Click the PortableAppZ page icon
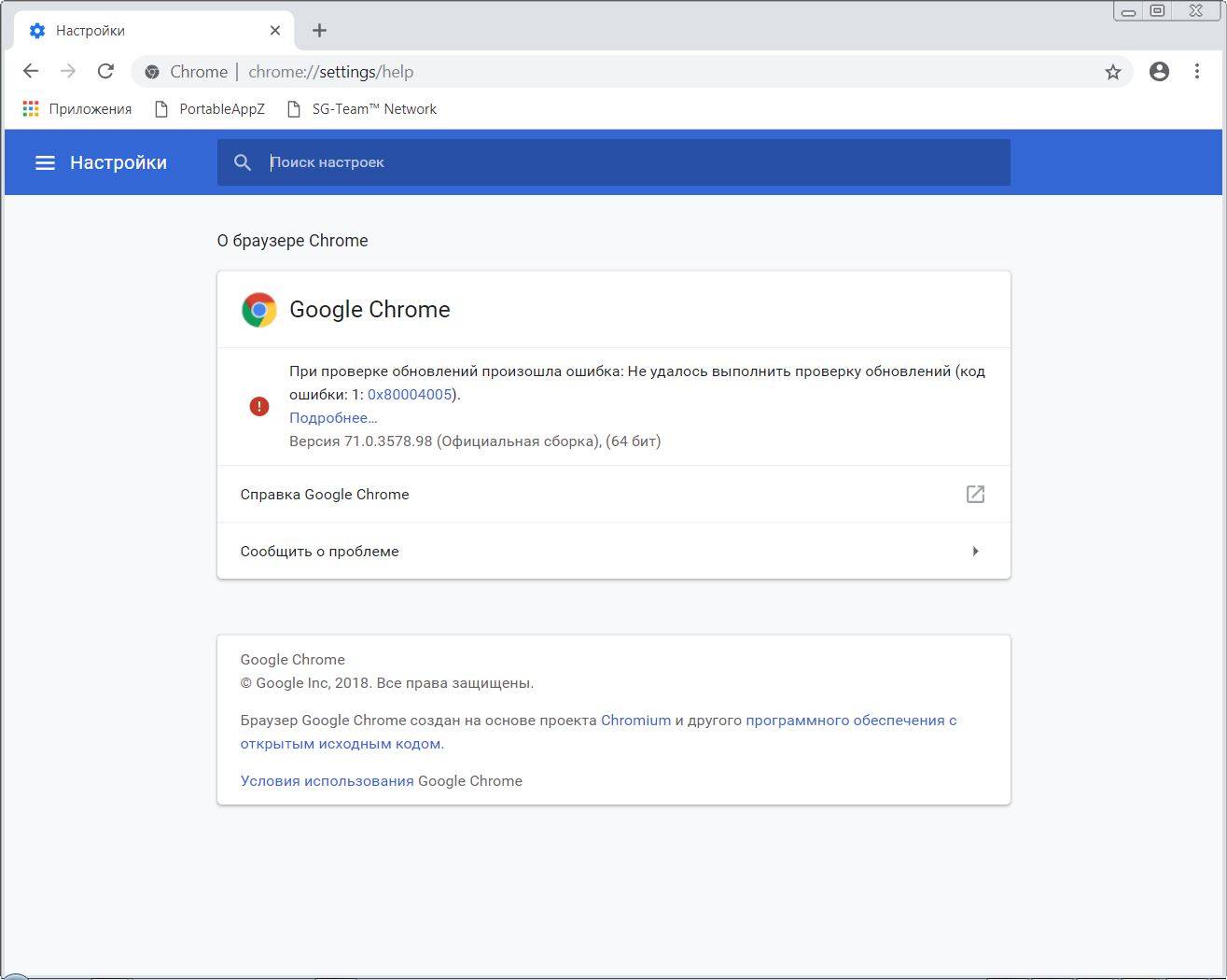 tap(161, 109)
